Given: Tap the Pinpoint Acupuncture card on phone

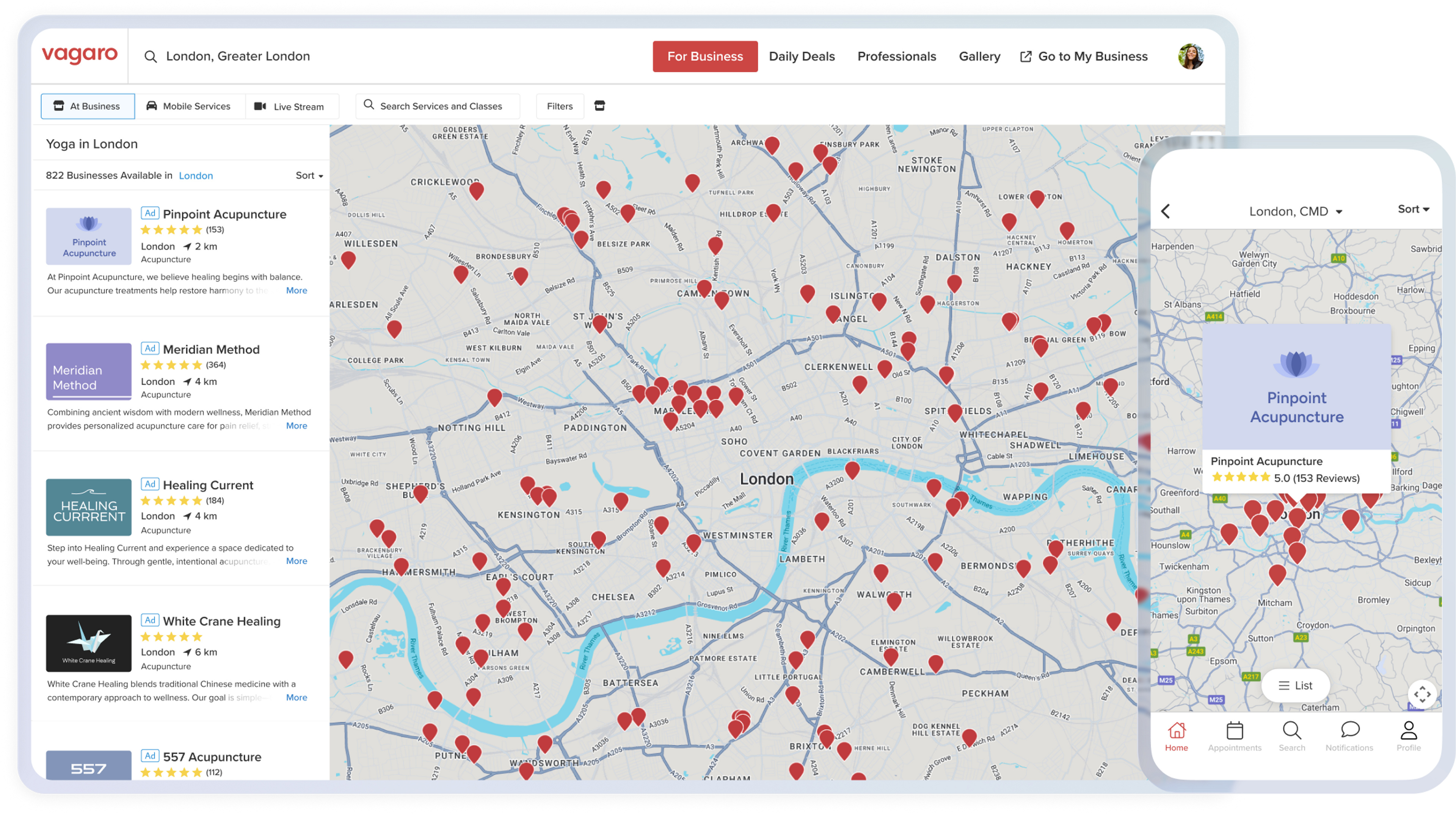Looking at the screenshot, I should [x=1297, y=408].
